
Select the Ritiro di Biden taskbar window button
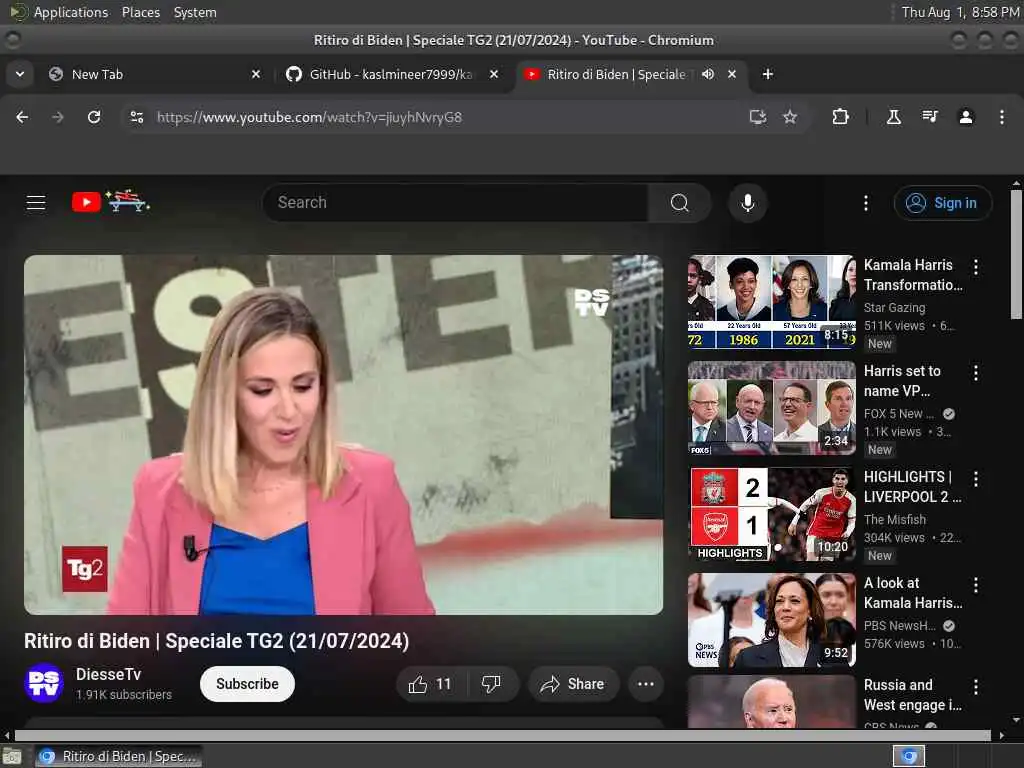tap(119, 756)
